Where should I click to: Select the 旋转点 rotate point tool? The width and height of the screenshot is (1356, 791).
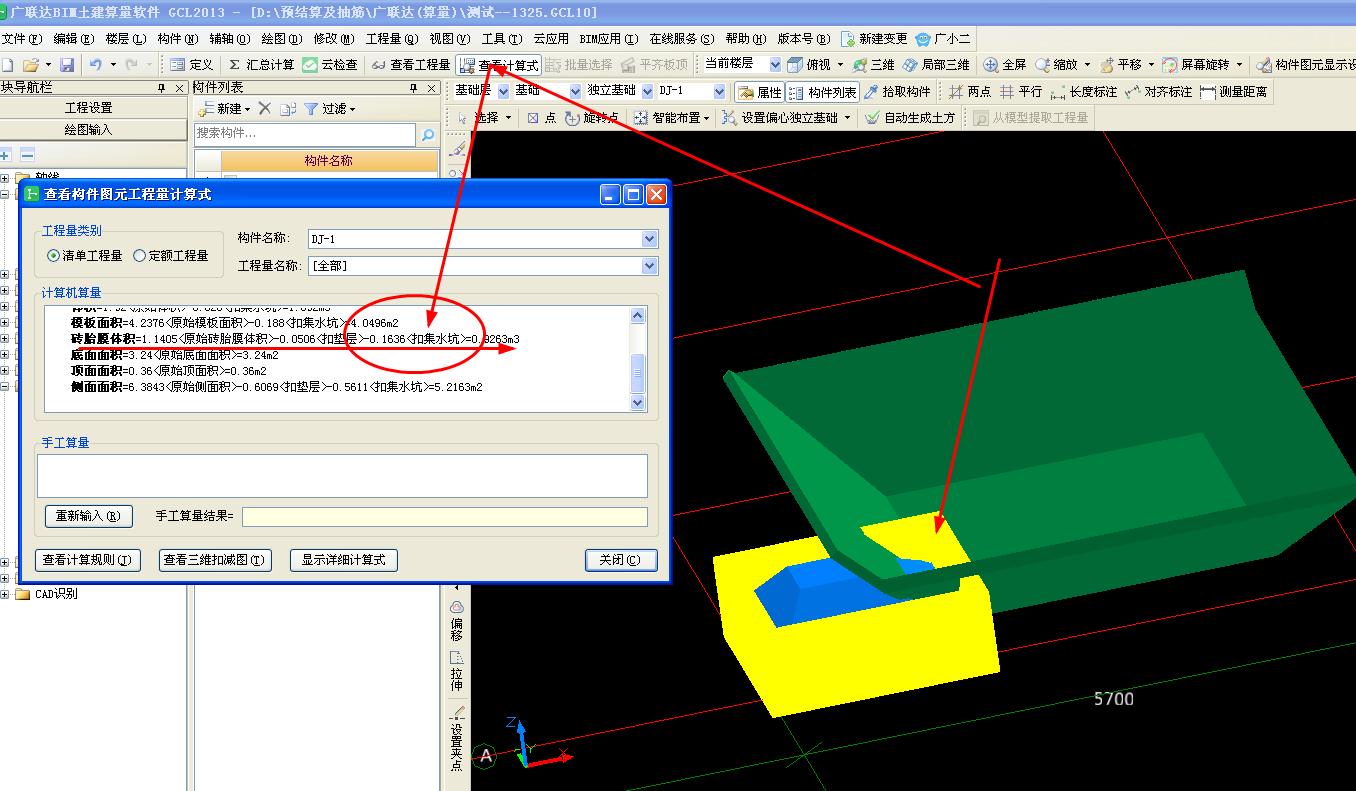pos(592,118)
